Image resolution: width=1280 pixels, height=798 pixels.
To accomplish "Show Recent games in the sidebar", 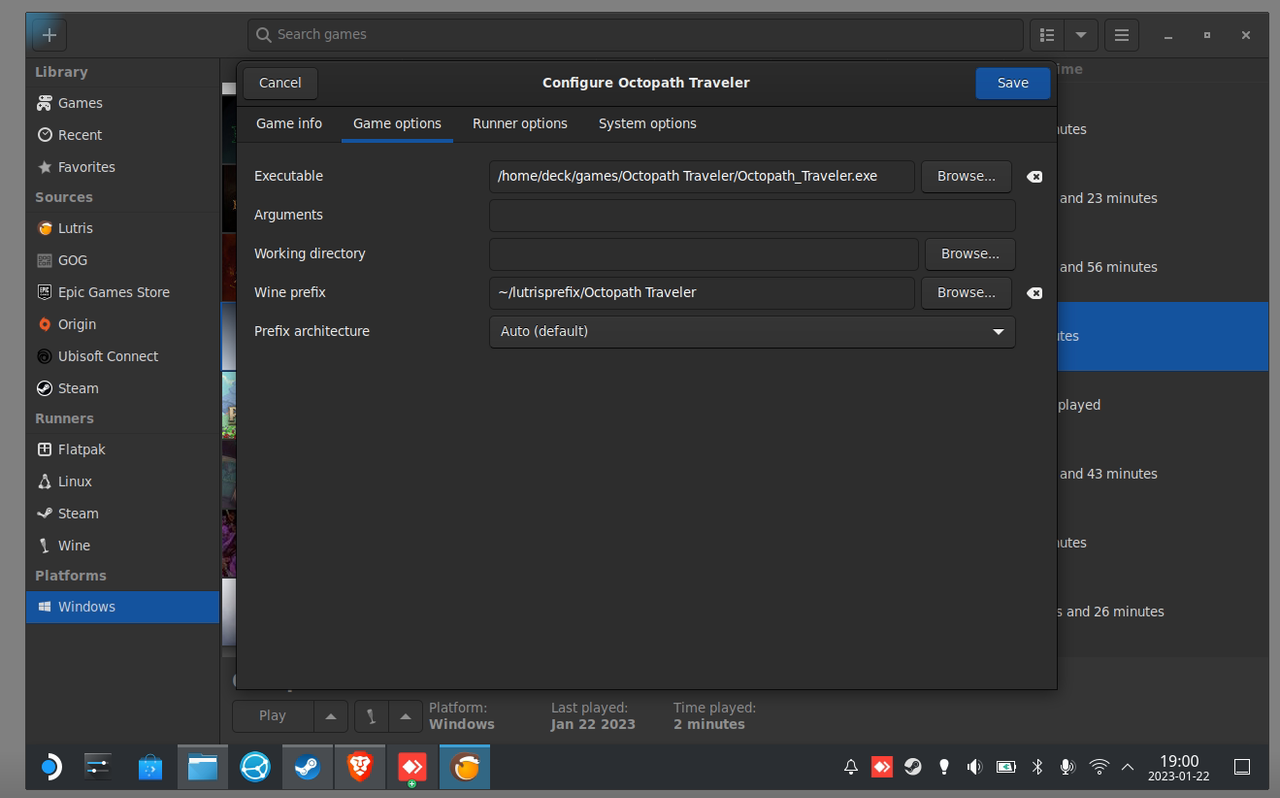I will pos(122,135).
